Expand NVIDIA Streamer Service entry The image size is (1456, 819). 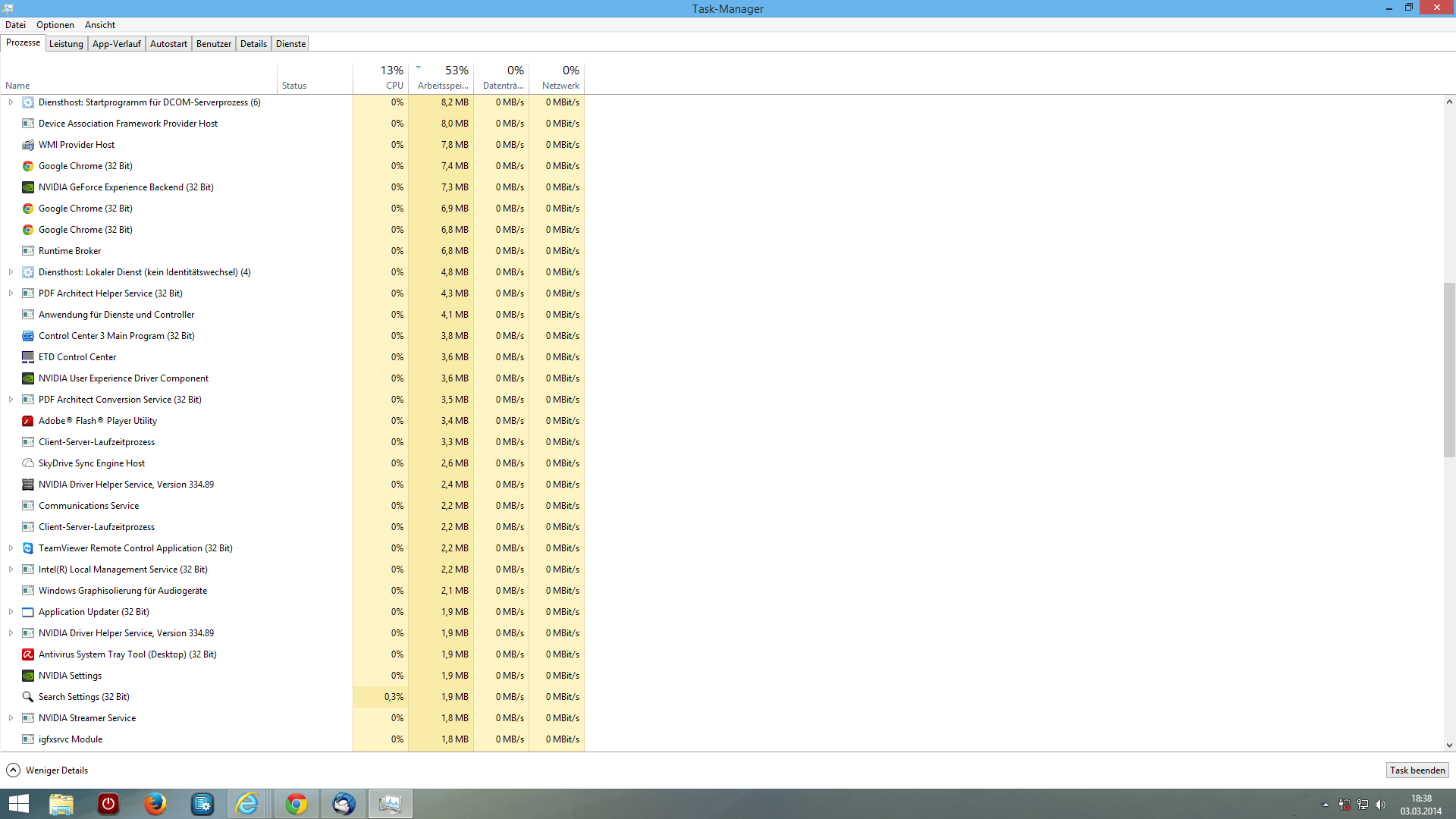coord(11,718)
